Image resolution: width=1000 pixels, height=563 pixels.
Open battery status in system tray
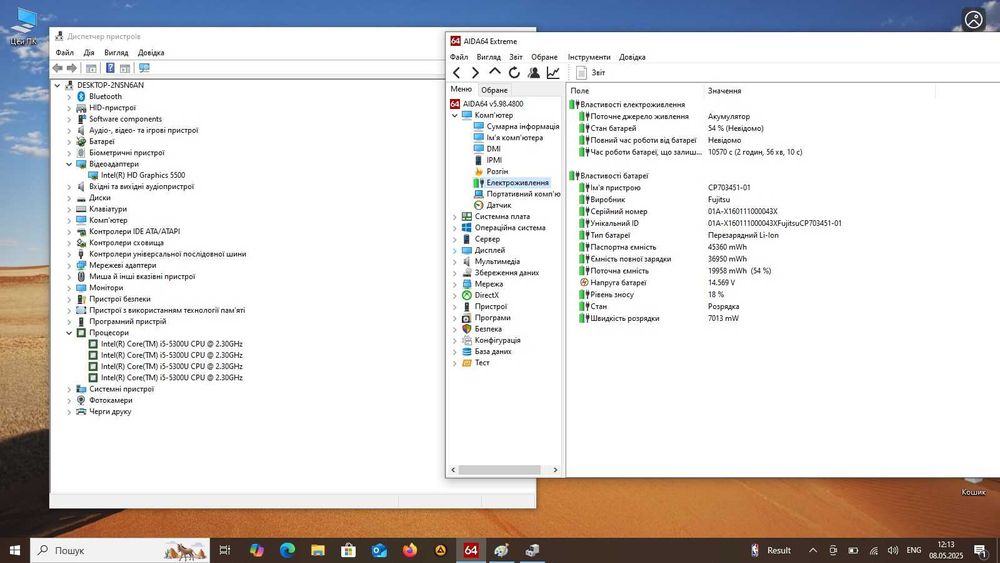(853, 550)
